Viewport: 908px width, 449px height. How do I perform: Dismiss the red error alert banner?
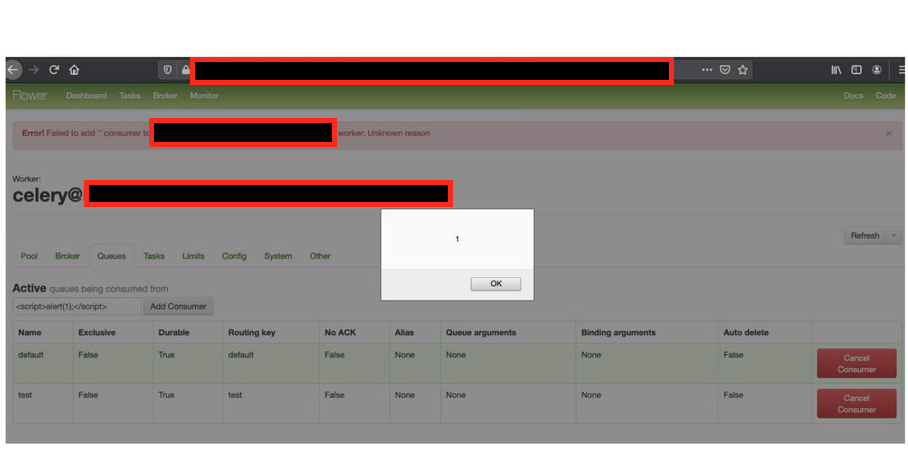coord(889,133)
